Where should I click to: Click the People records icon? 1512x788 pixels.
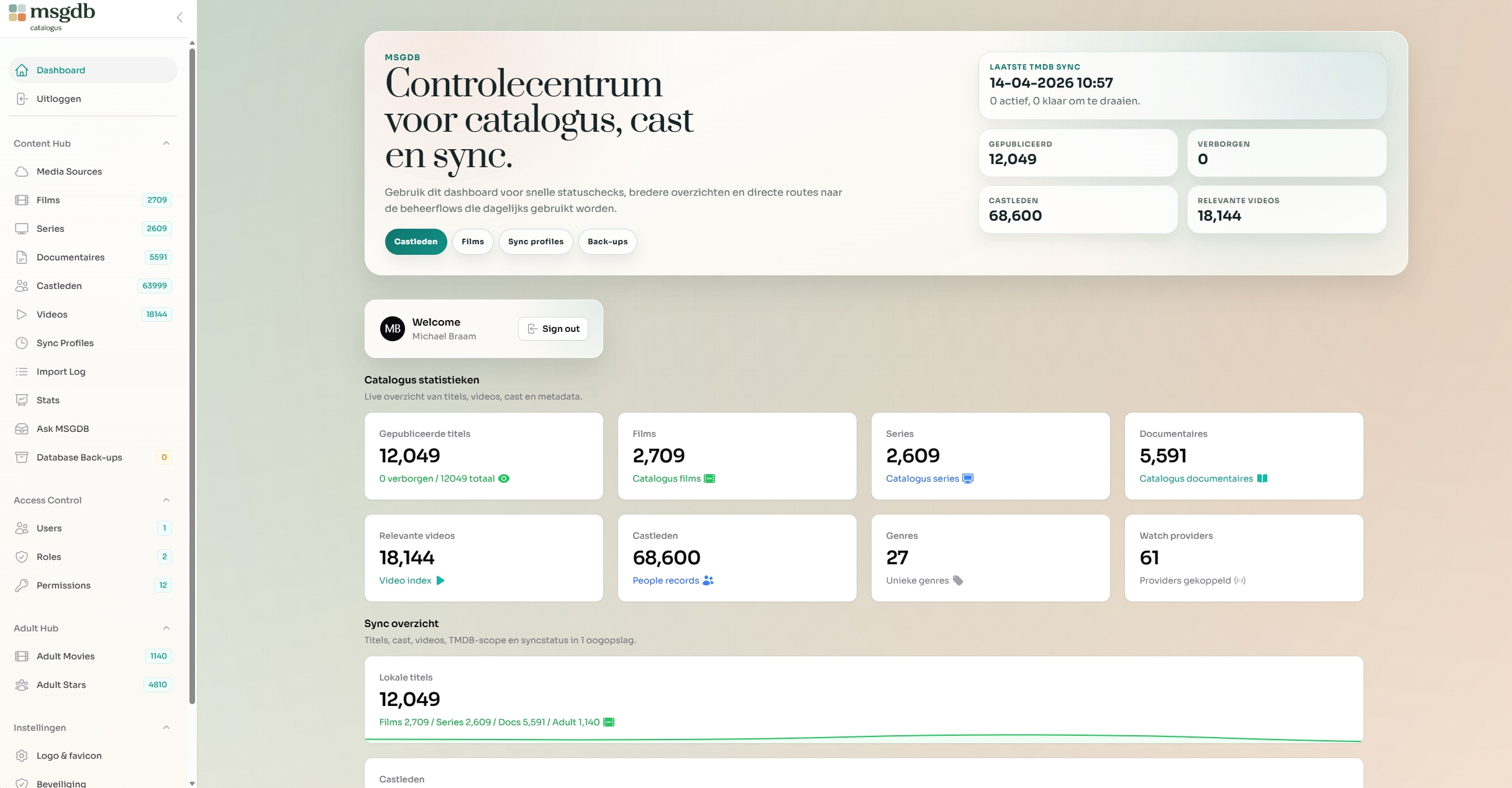(708, 580)
